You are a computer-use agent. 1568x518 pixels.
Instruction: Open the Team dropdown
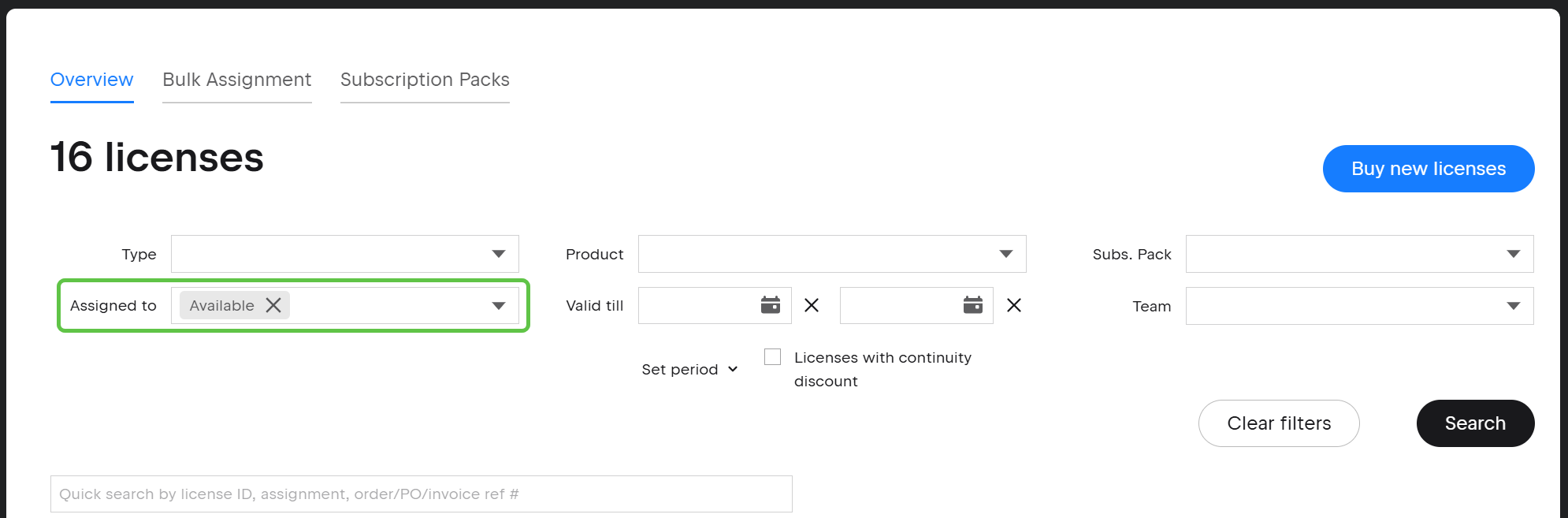pos(1513,306)
